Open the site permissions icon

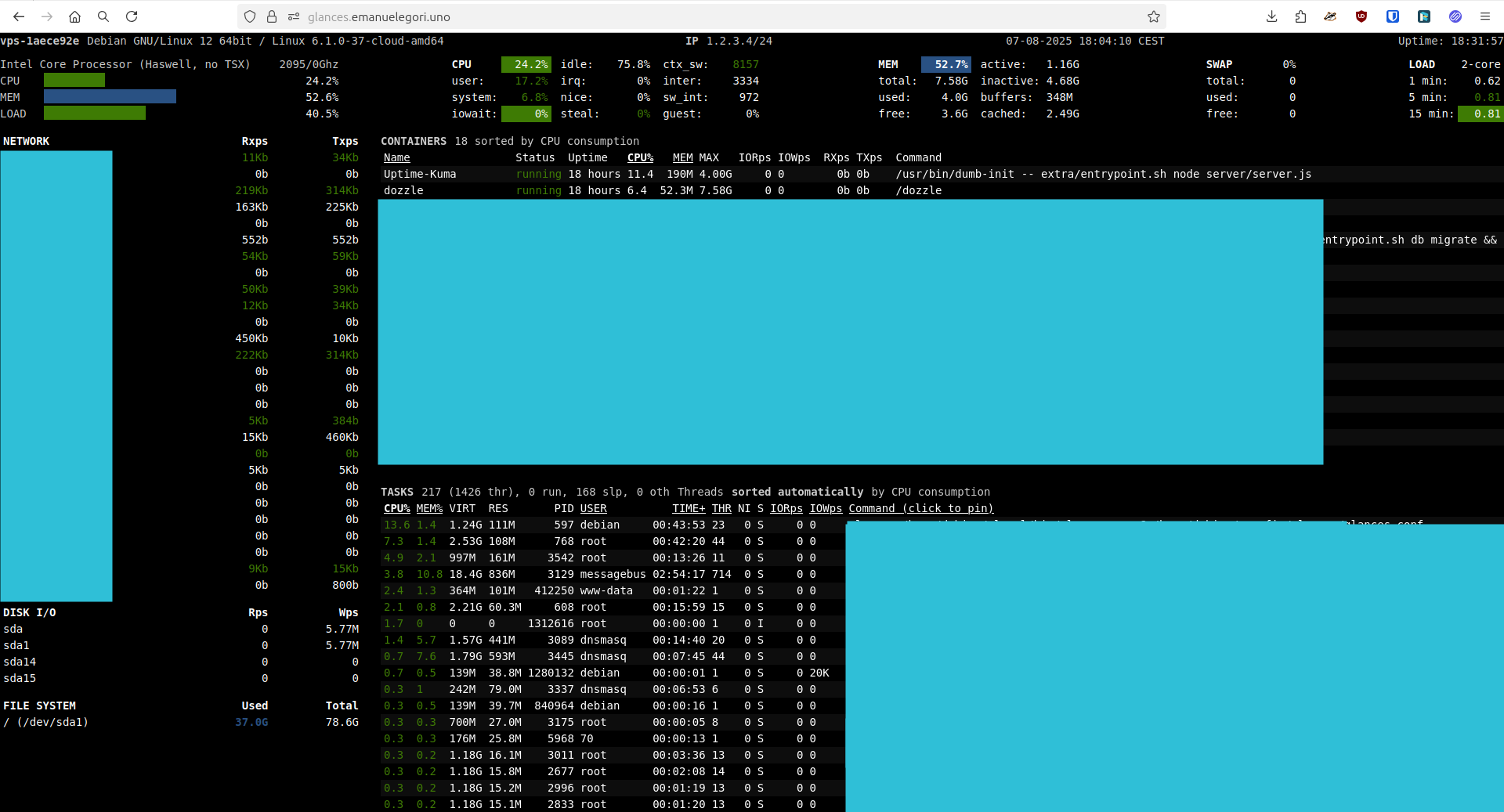point(294,16)
